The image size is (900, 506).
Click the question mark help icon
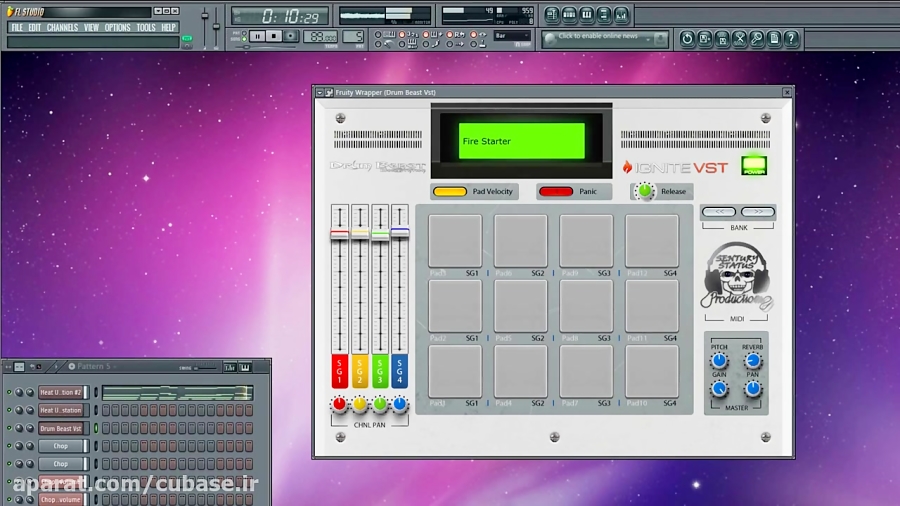click(791, 38)
